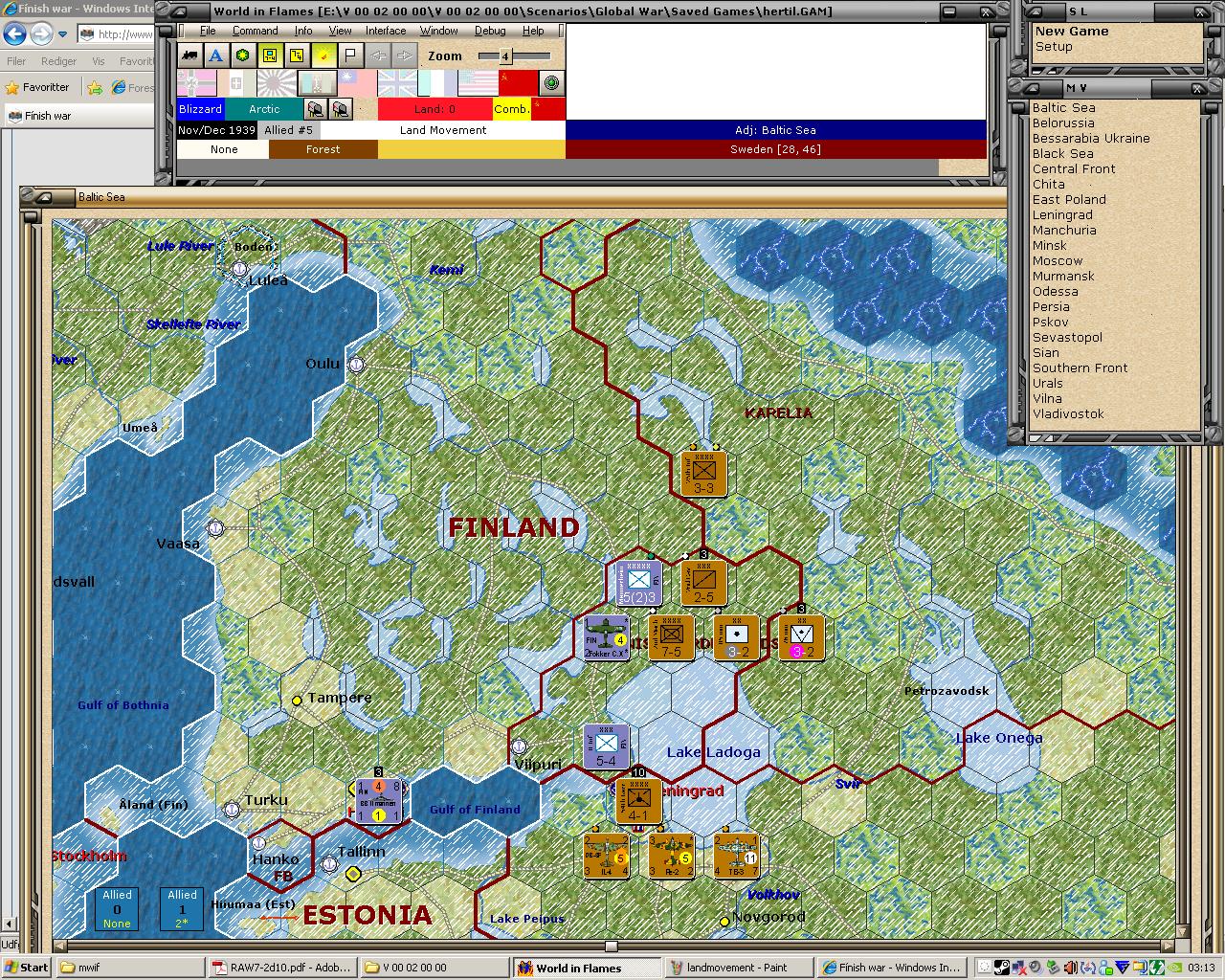Viewport: 1225px width, 980px height.
Task: Toggle the highlighted 1-4 hex unit display
Action: point(269,56)
